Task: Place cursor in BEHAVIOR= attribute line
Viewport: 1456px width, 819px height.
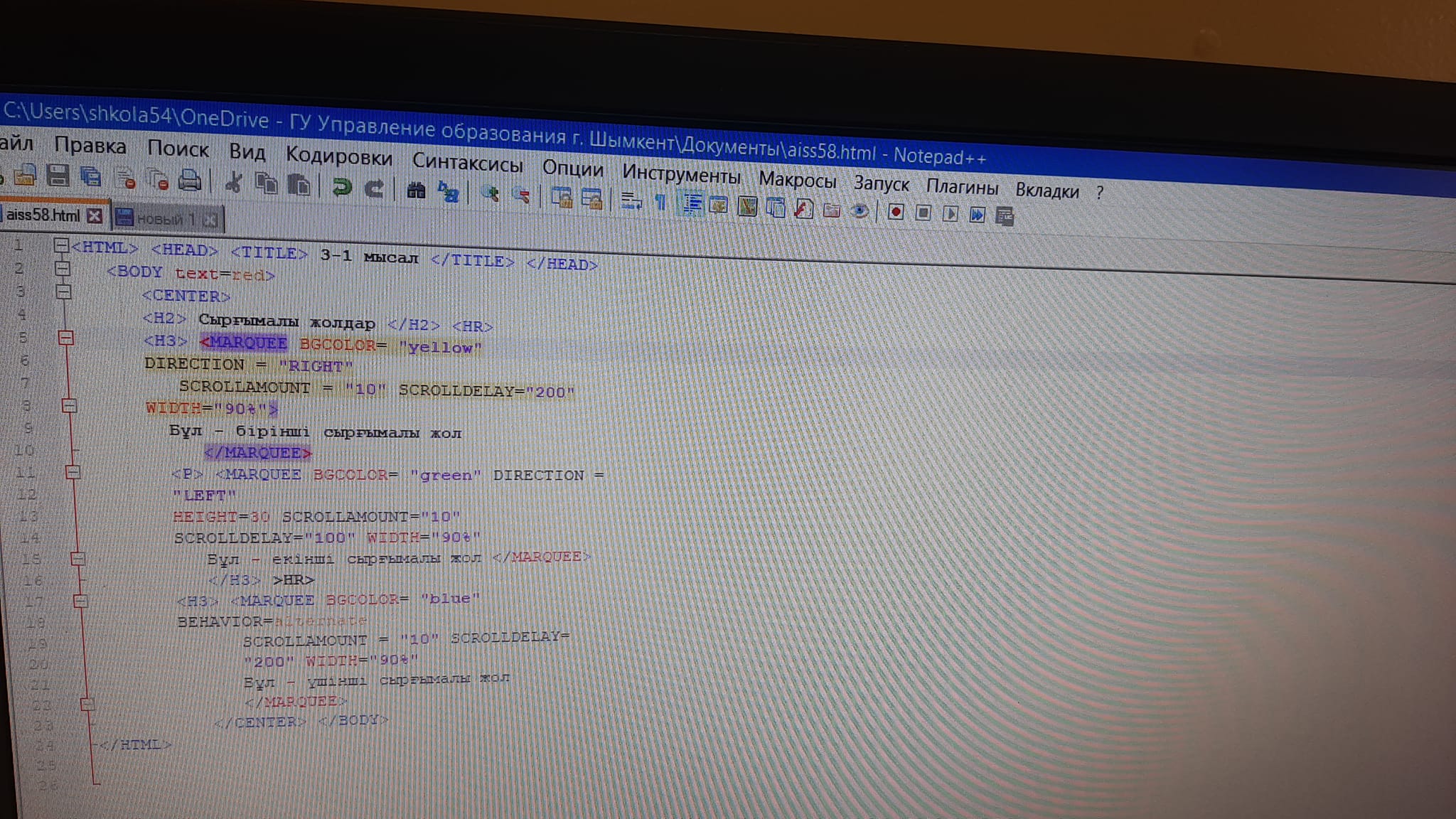Action: [x=272, y=621]
